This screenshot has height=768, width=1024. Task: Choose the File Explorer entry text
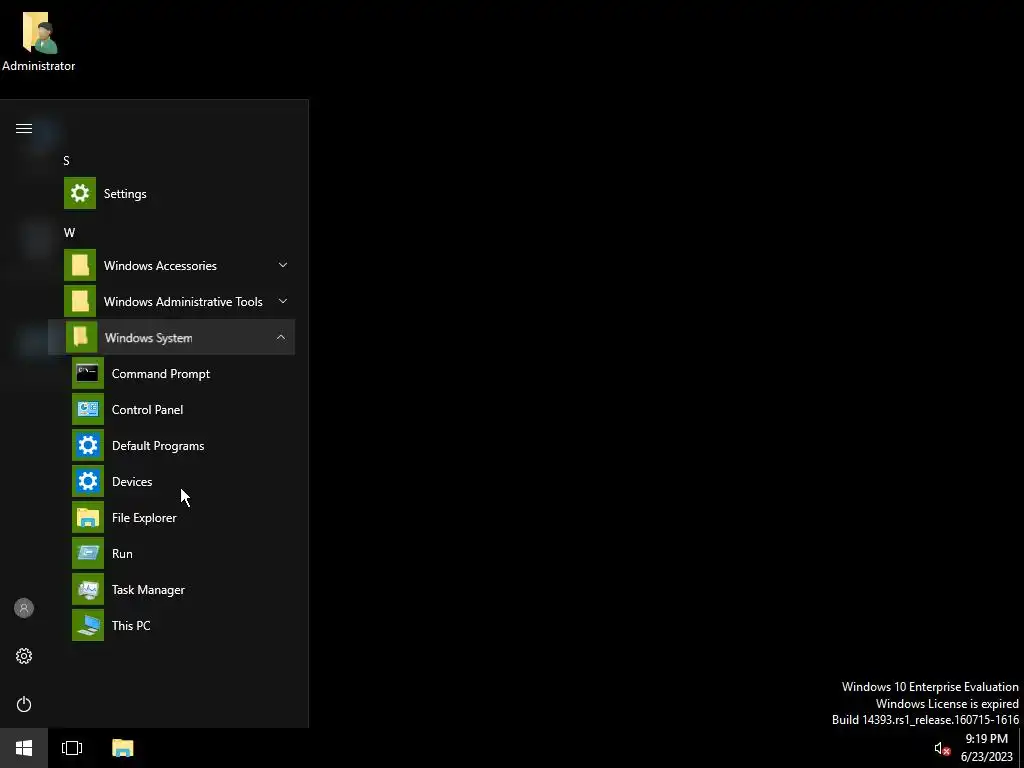pos(144,517)
